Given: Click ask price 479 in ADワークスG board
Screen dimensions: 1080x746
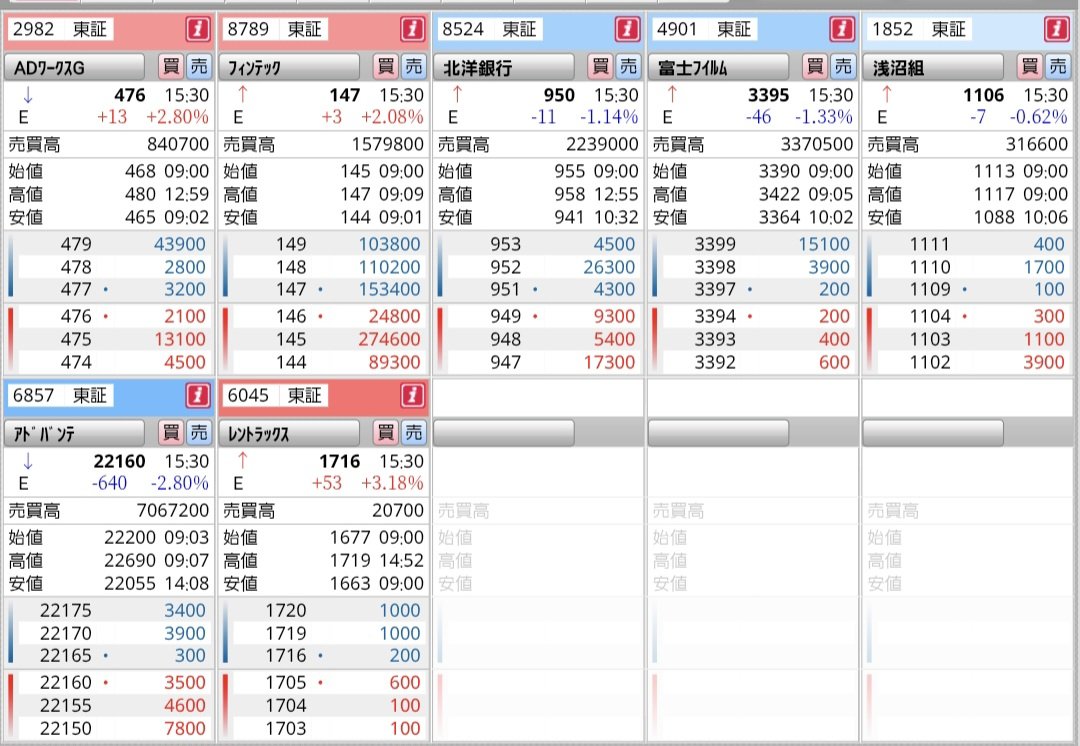Looking at the screenshot, I should click(x=76, y=244).
